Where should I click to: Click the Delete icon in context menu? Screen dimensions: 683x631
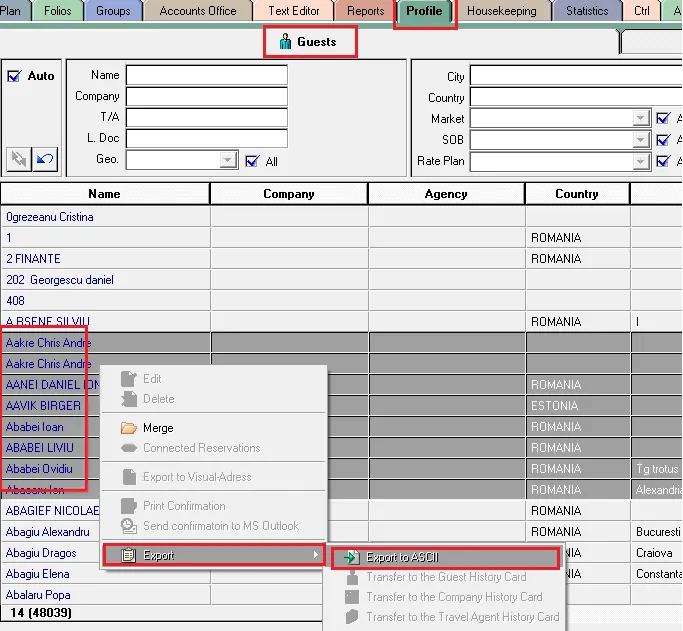click(x=128, y=399)
